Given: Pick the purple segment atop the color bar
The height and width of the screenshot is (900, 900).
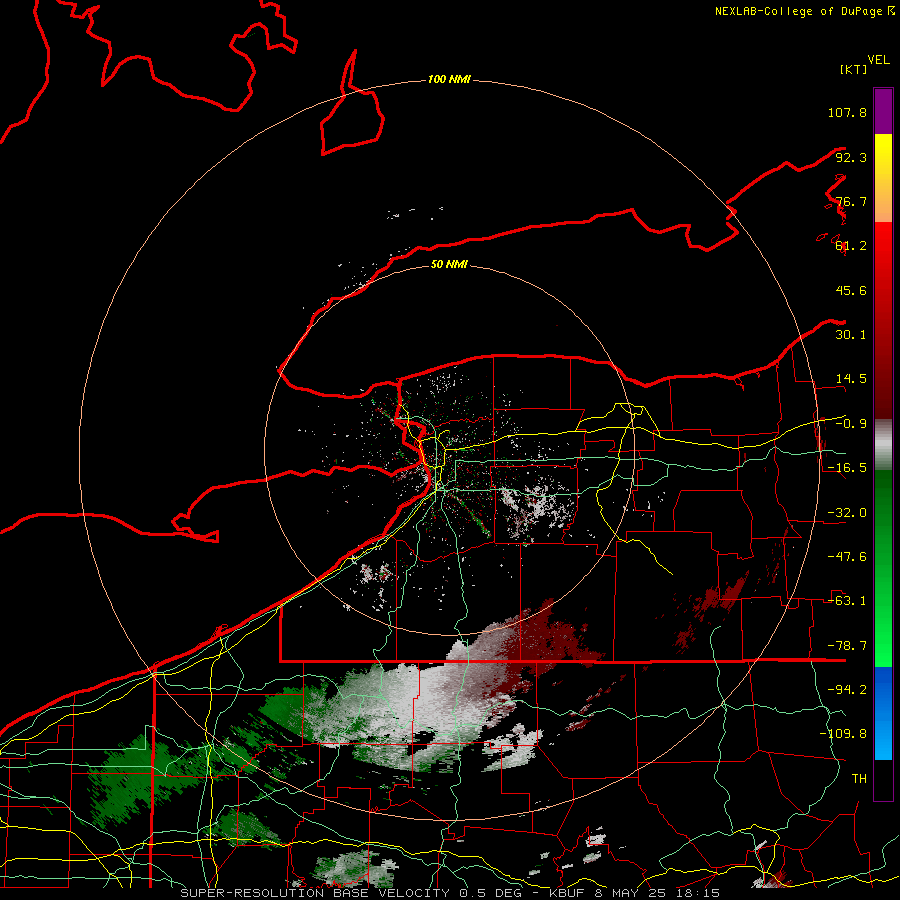Looking at the screenshot, I should click(x=883, y=111).
